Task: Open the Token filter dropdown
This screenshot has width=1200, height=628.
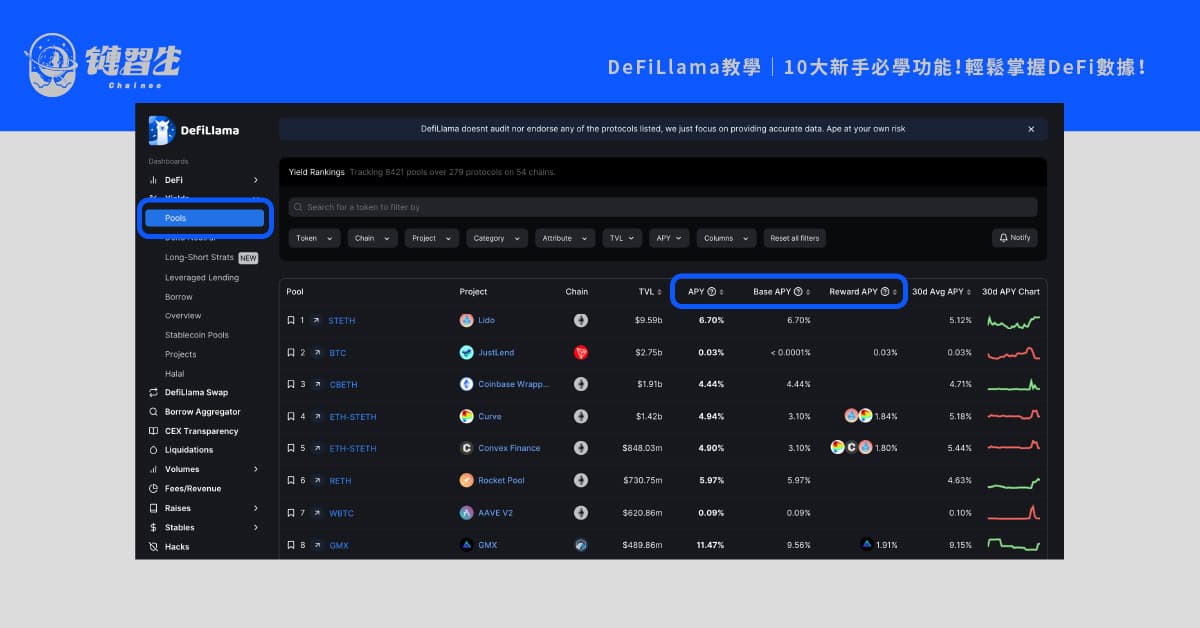Action: (315, 238)
